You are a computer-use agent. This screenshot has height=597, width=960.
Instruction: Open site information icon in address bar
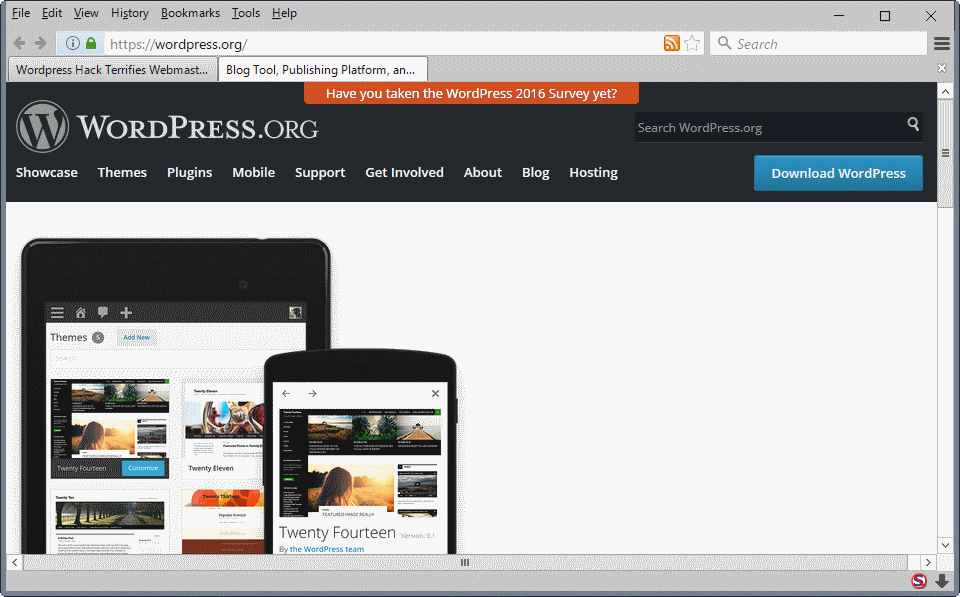[x=72, y=43]
